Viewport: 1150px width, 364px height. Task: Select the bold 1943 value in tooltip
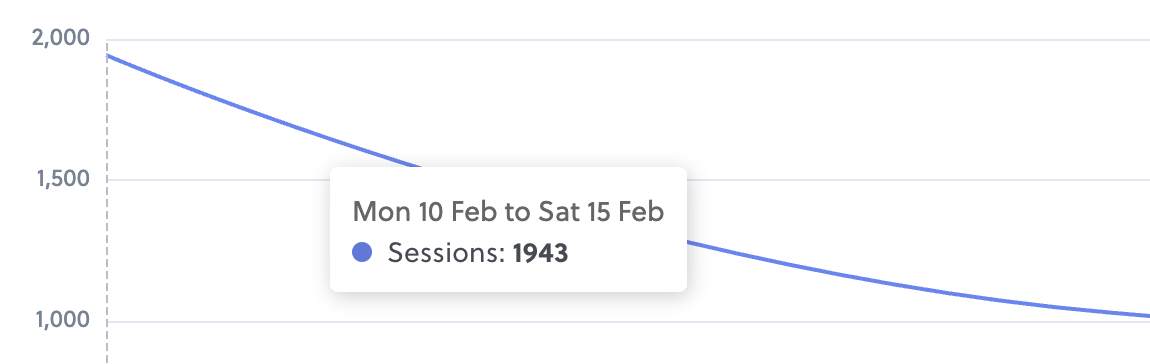coord(541,253)
